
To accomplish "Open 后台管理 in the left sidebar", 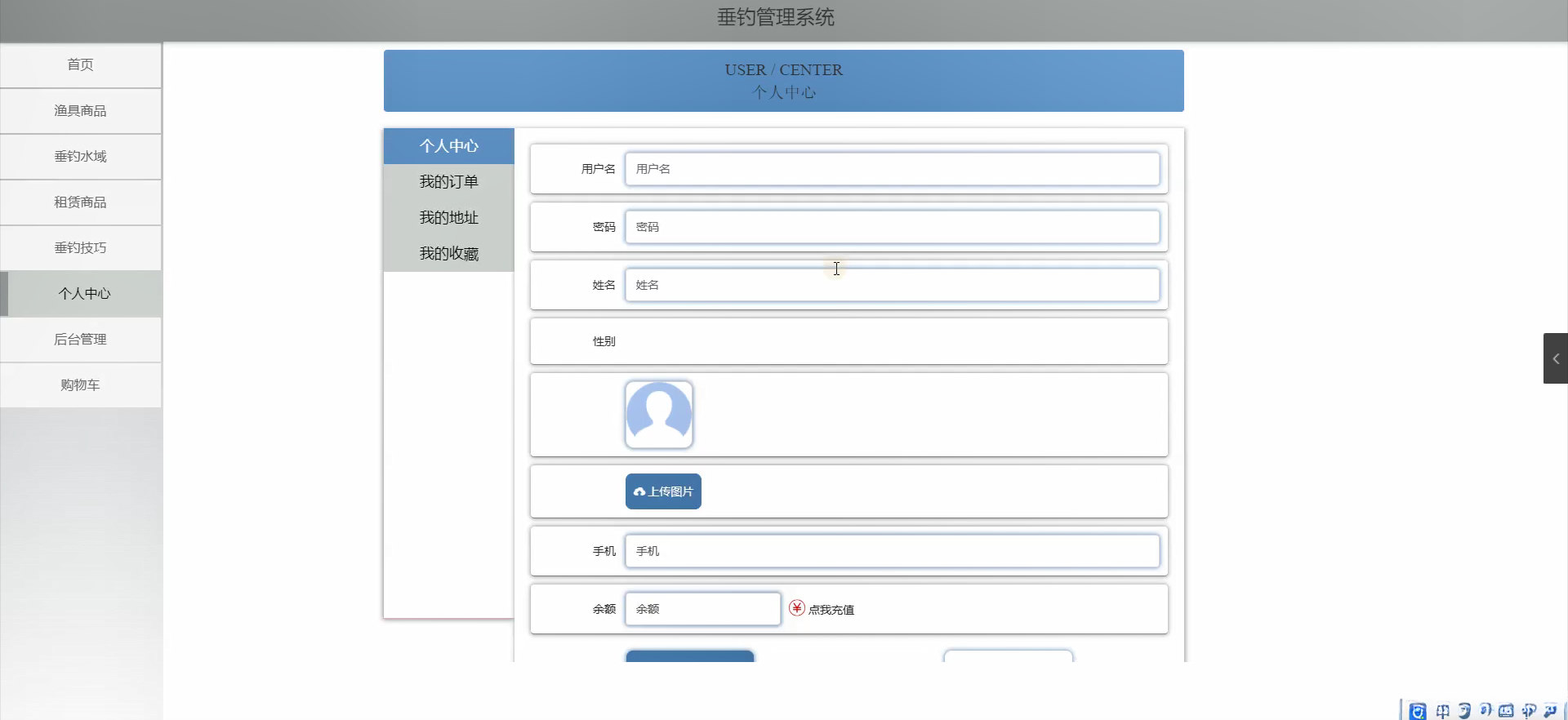I will pyautogui.click(x=80, y=339).
